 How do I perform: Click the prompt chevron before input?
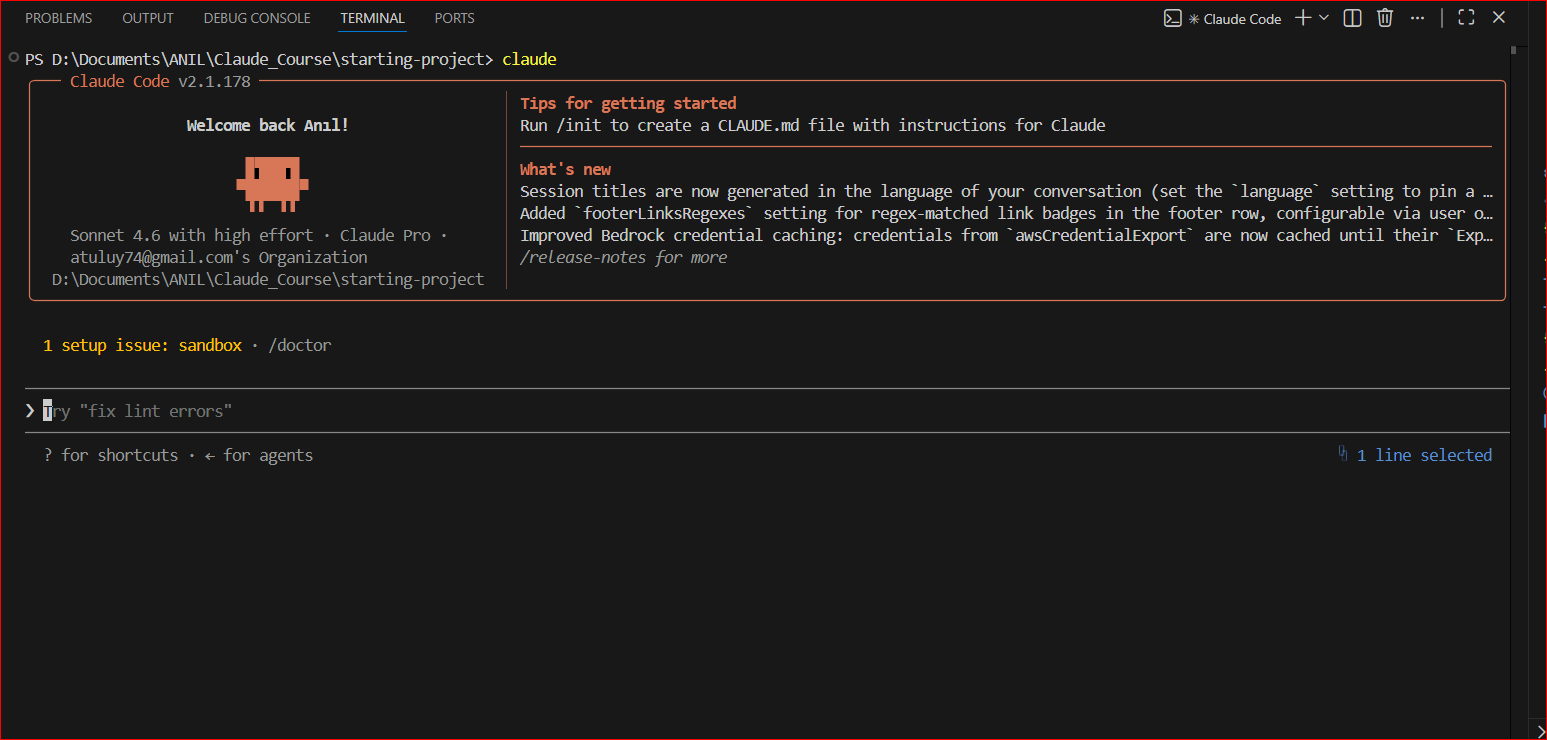click(30, 410)
